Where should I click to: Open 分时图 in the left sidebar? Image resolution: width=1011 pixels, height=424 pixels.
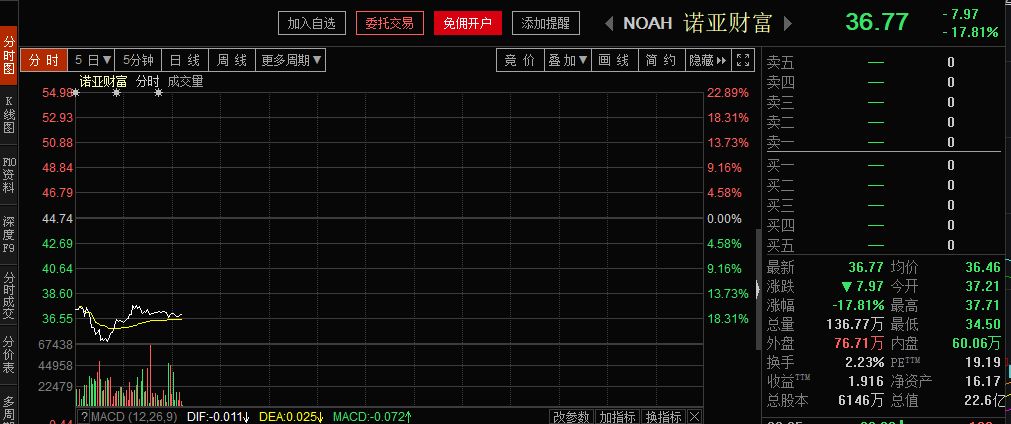click(x=9, y=55)
